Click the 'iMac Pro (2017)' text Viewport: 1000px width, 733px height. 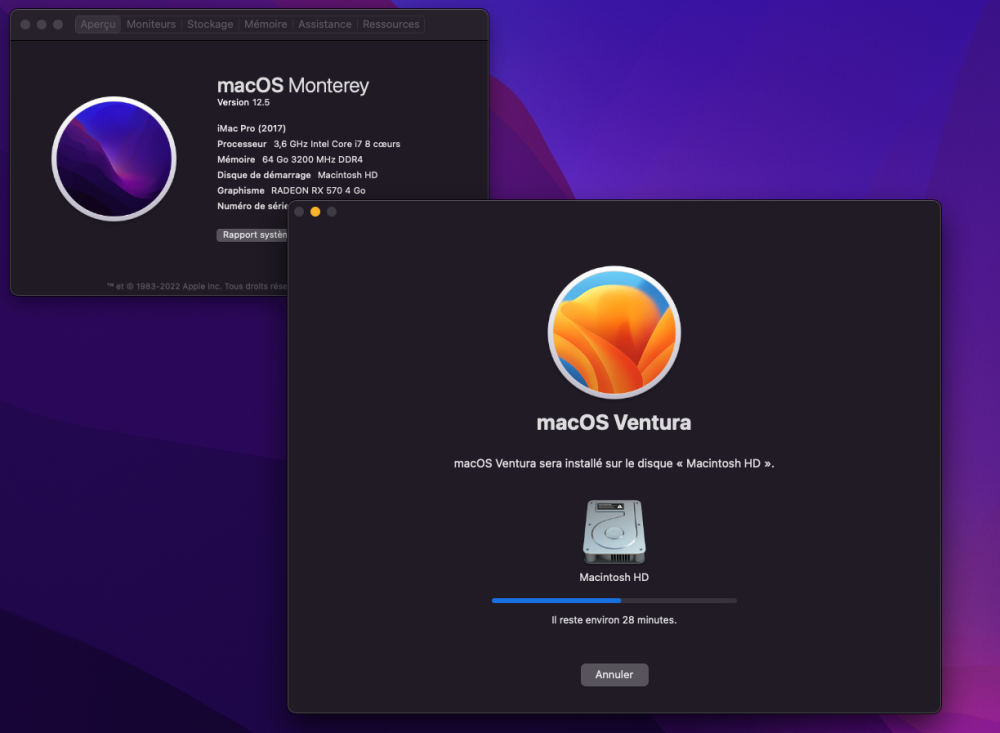251,128
